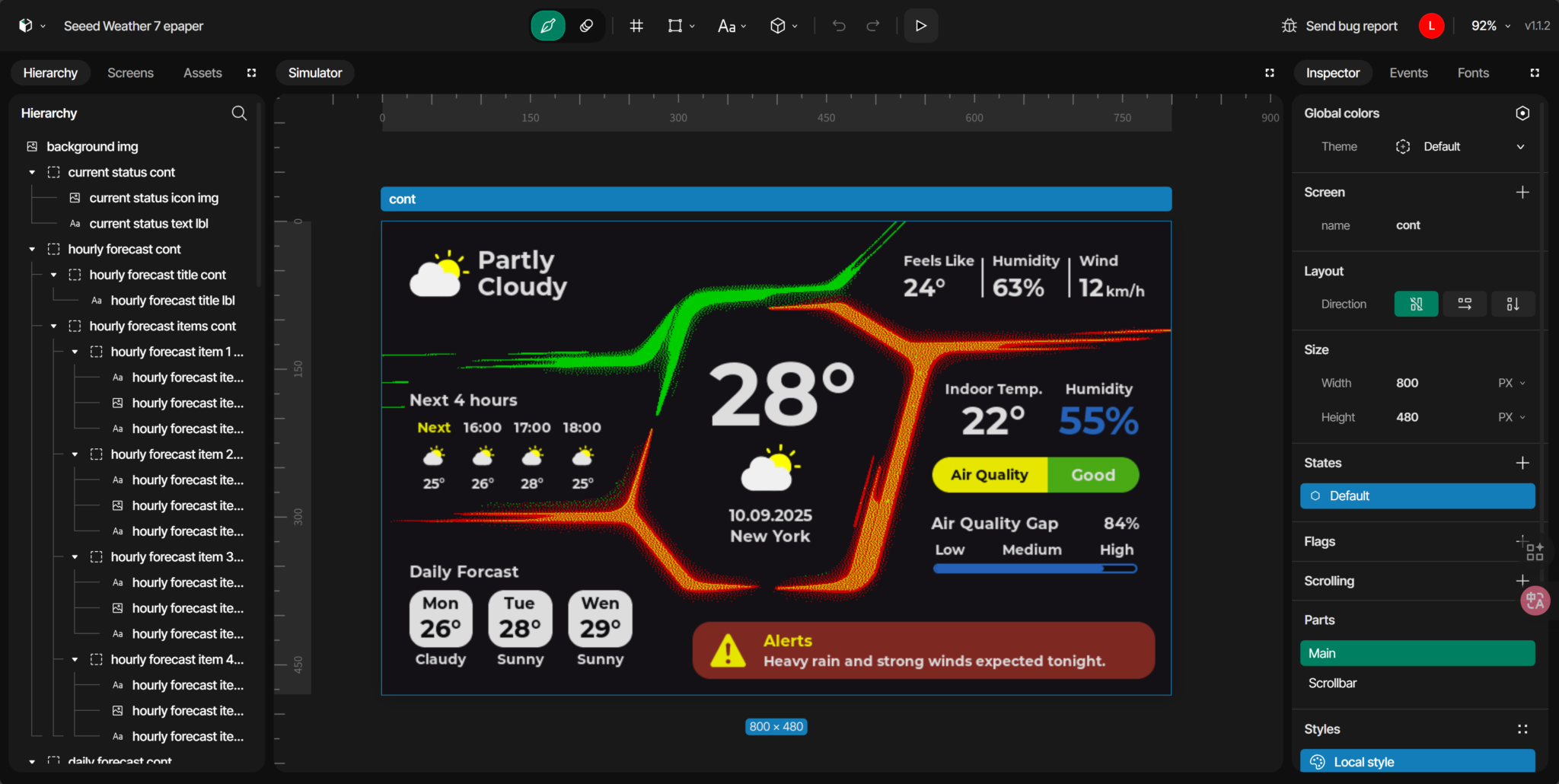Click the Undo icon
This screenshot has width=1559, height=784.
838,25
